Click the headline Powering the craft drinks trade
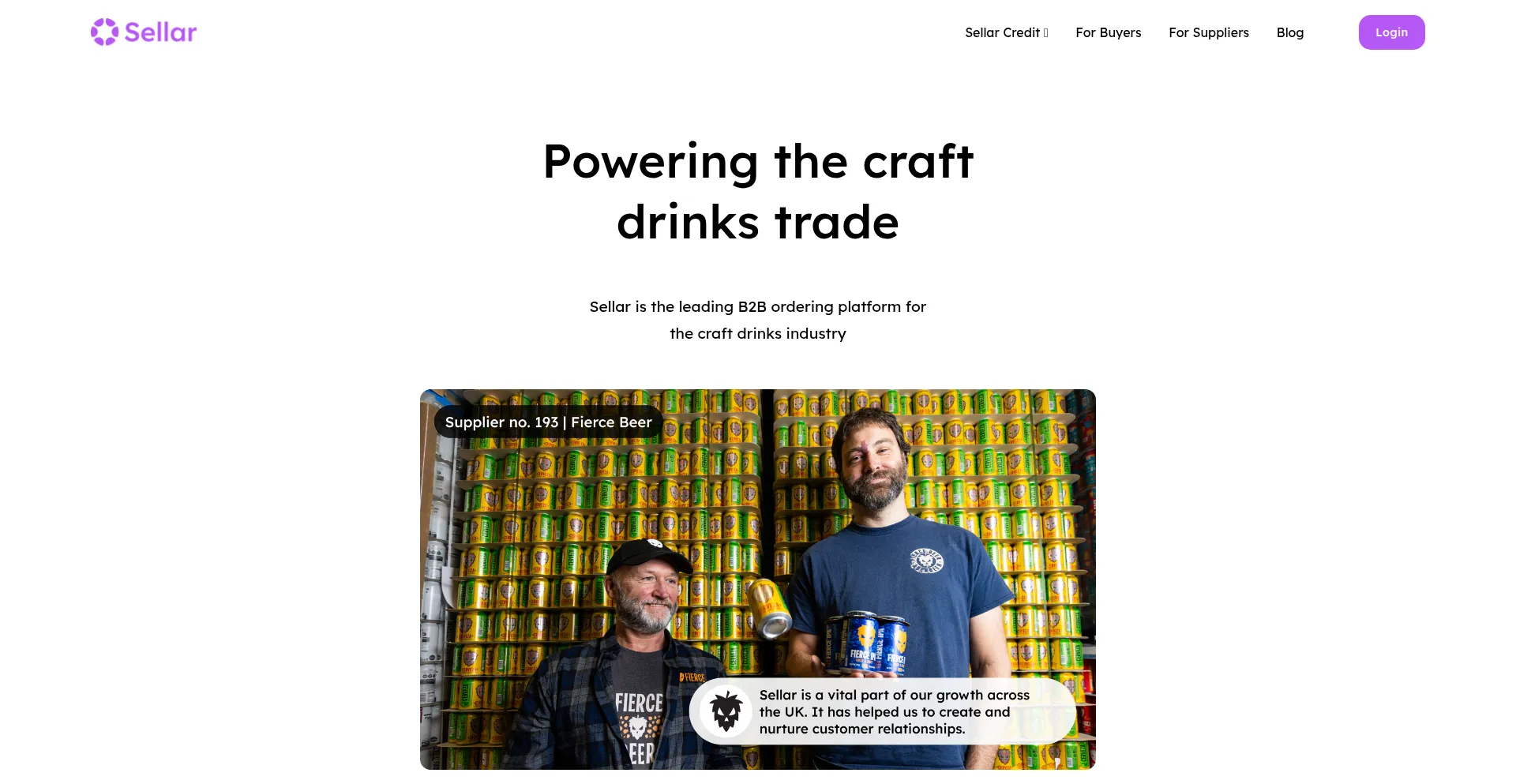 tap(758, 192)
